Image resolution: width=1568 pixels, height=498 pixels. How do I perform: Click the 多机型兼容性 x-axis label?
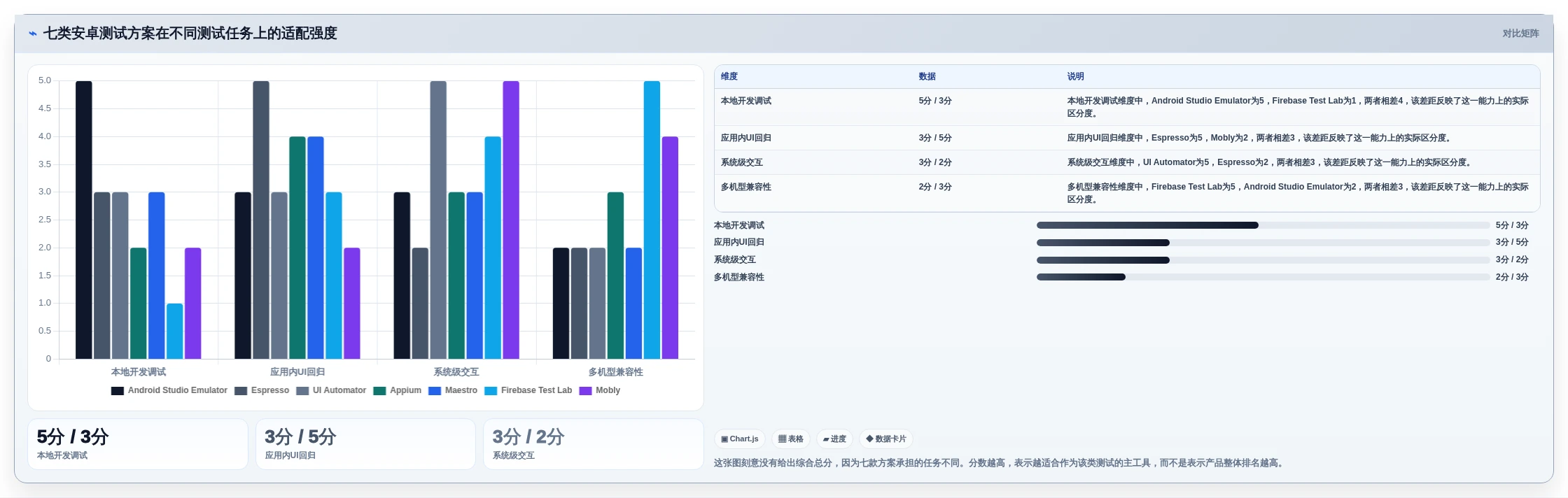[x=615, y=372]
